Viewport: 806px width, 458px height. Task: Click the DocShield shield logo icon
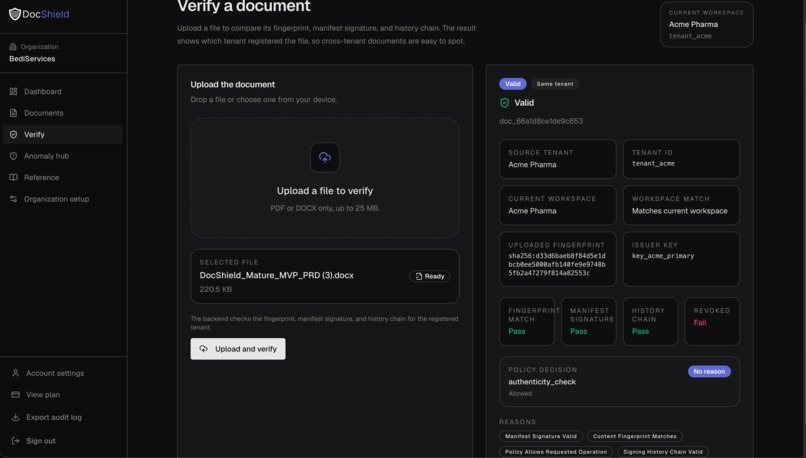tap(15, 14)
